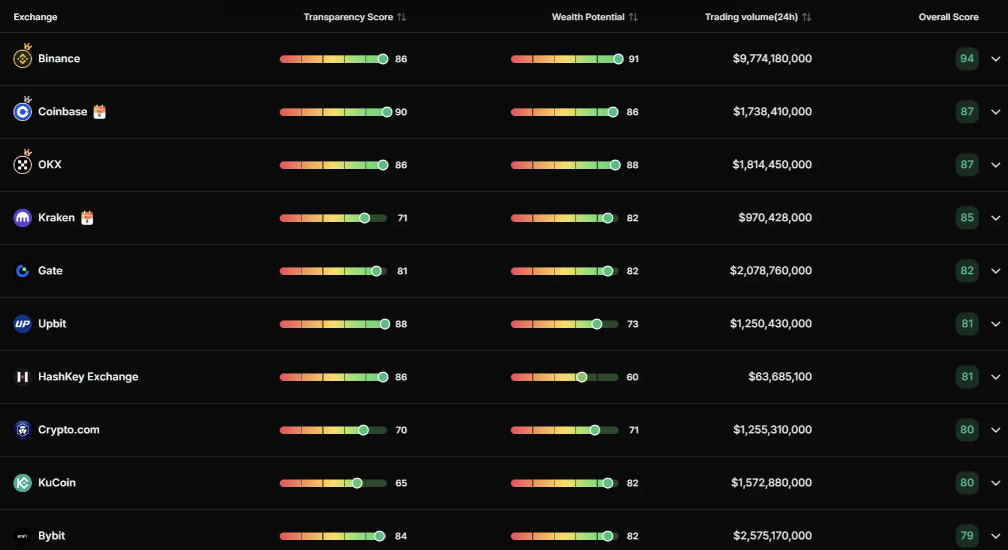1008x550 pixels.
Task: Click the Wealth Potential column header
Action: [x=588, y=17]
